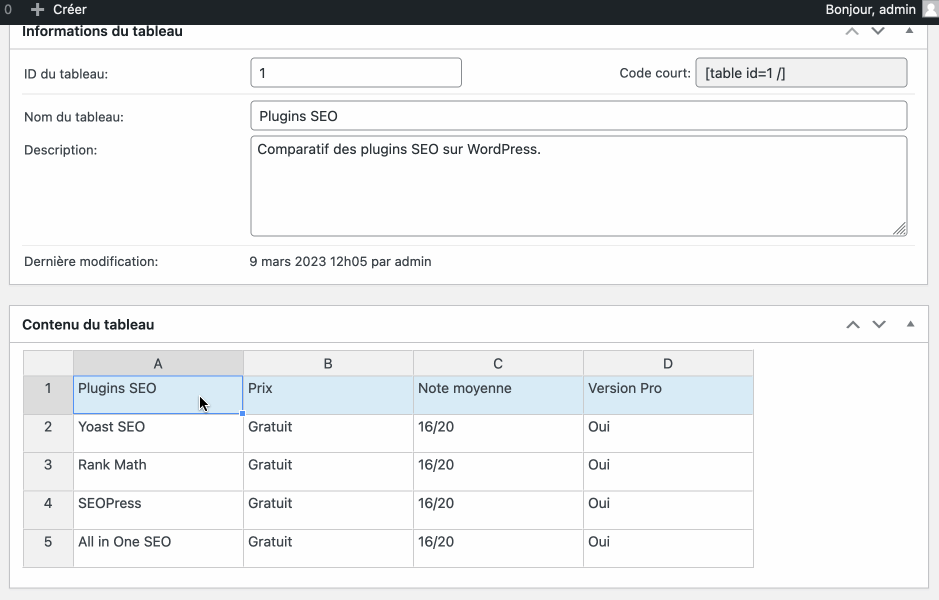Click the Description textarea resize handle
Screen dimensions: 939x600
tap(899, 229)
